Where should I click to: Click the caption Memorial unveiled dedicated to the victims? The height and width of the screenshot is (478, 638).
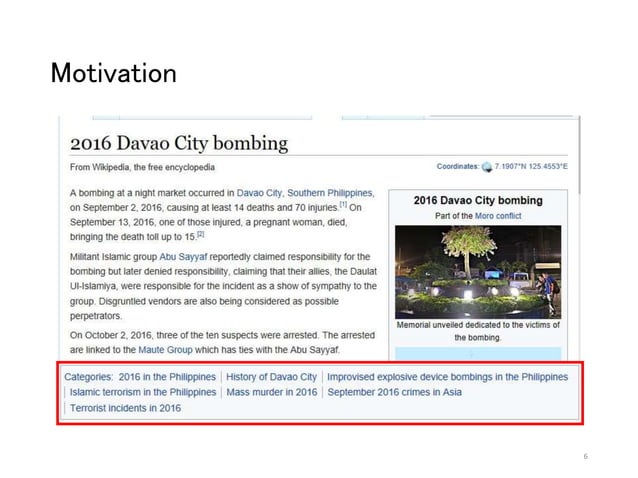coord(478,331)
